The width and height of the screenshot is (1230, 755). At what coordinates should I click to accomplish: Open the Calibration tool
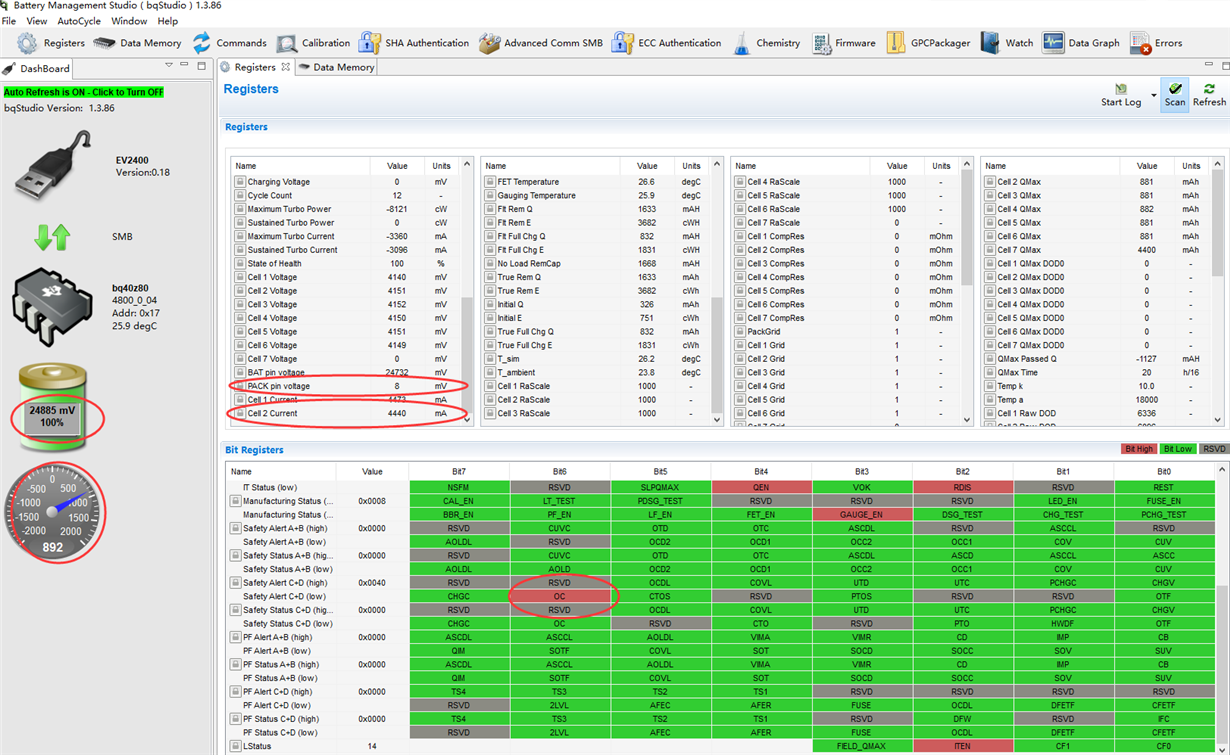point(313,43)
